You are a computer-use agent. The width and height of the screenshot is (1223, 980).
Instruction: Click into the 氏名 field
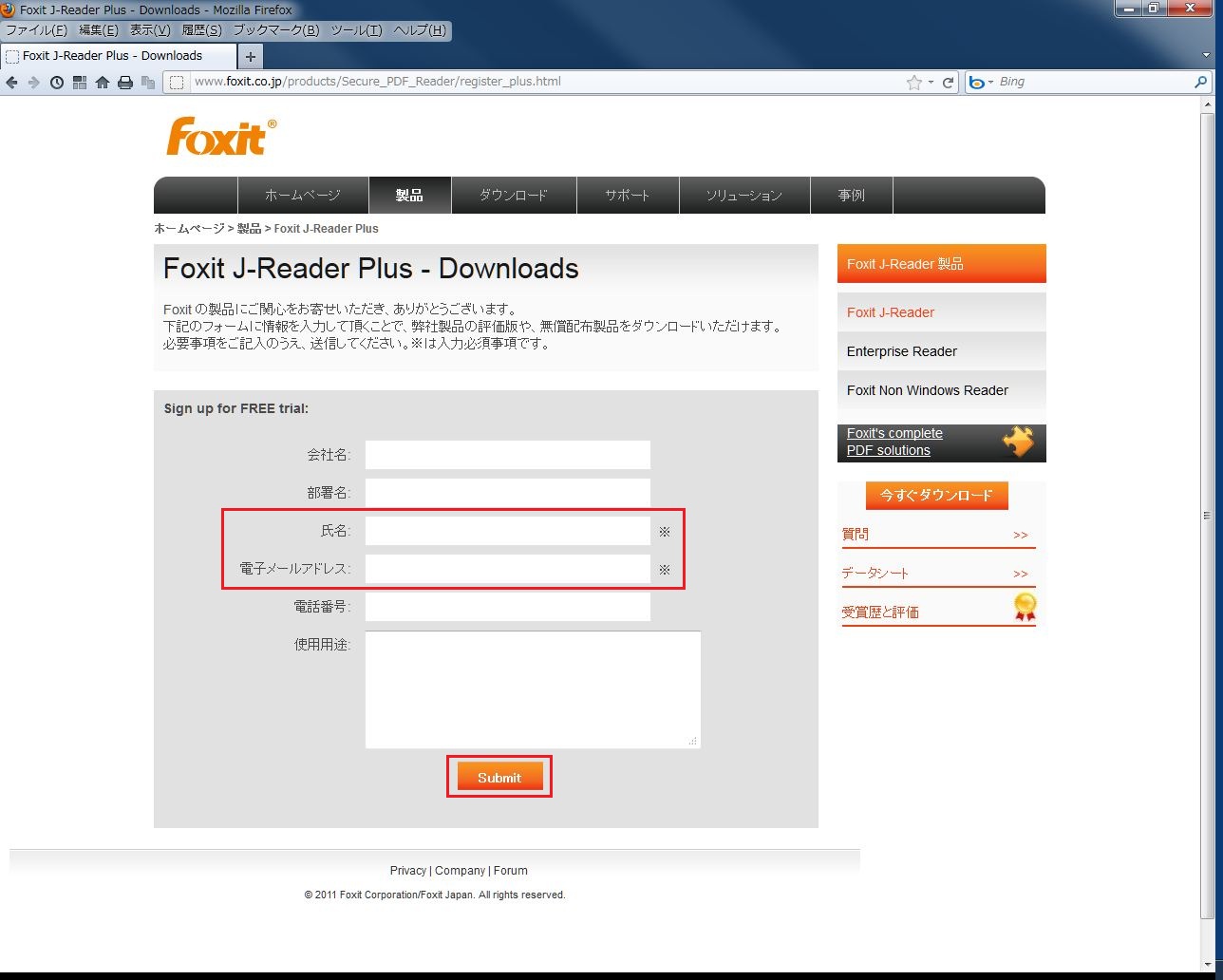click(508, 531)
